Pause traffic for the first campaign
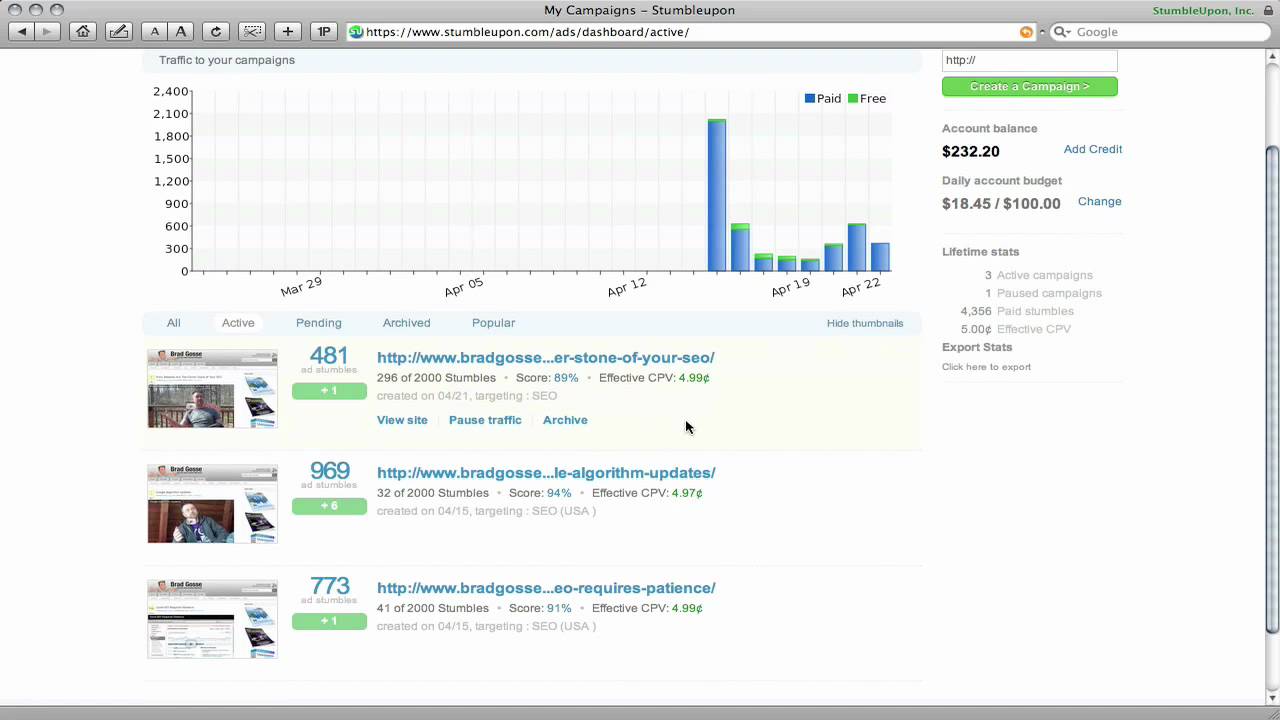Viewport: 1280px width, 720px height. click(x=485, y=420)
